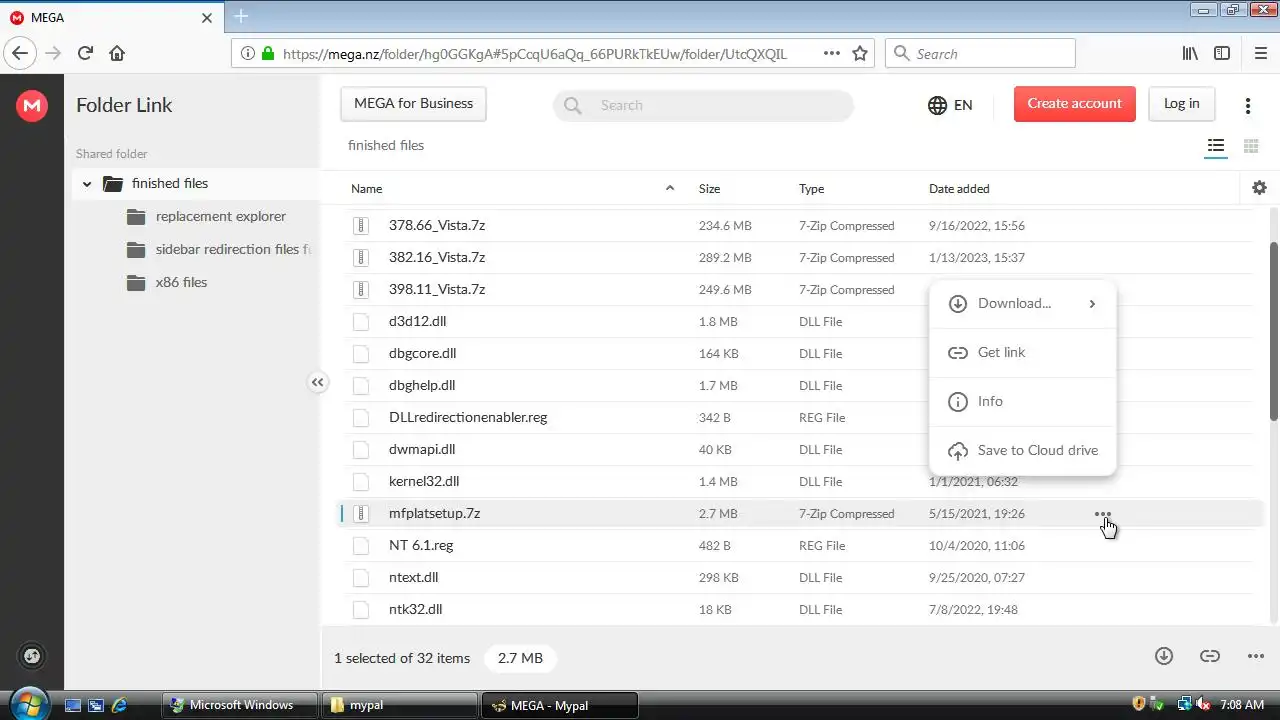Open column settings gear icon

[x=1259, y=188]
